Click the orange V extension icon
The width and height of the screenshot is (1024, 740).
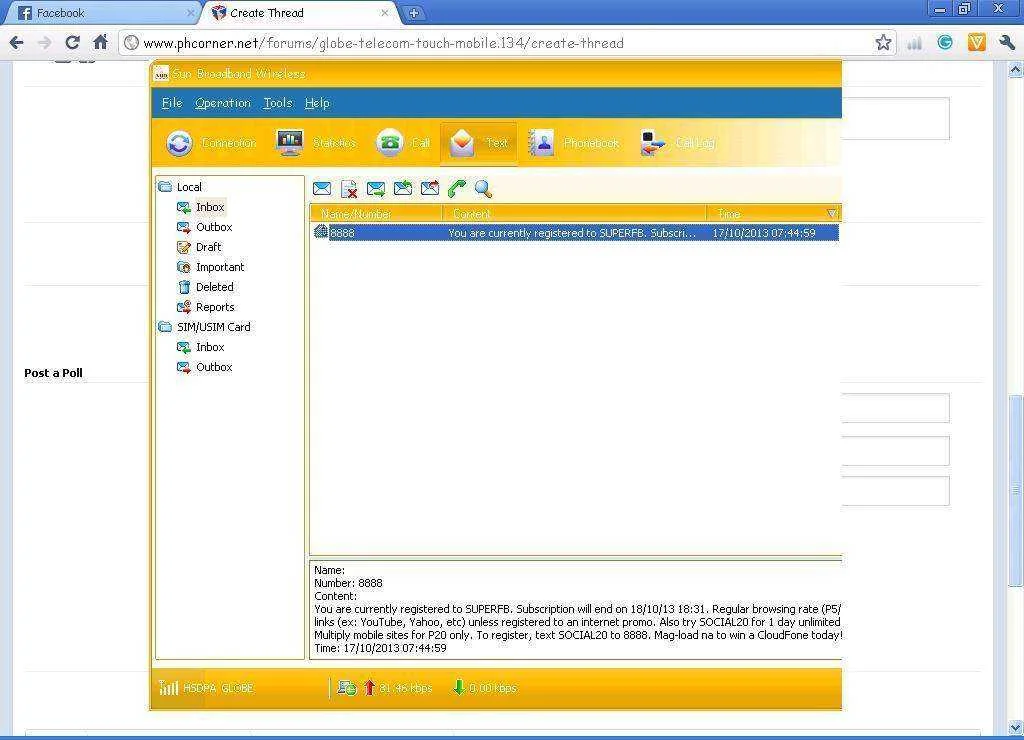point(976,43)
